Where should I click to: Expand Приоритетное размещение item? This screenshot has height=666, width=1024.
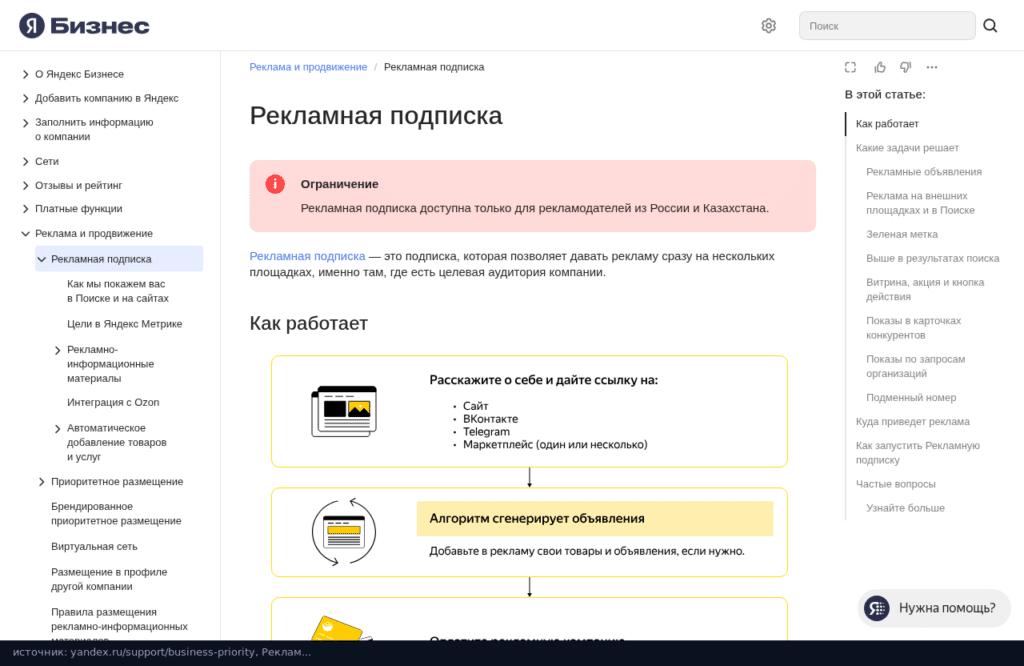[x=42, y=482]
